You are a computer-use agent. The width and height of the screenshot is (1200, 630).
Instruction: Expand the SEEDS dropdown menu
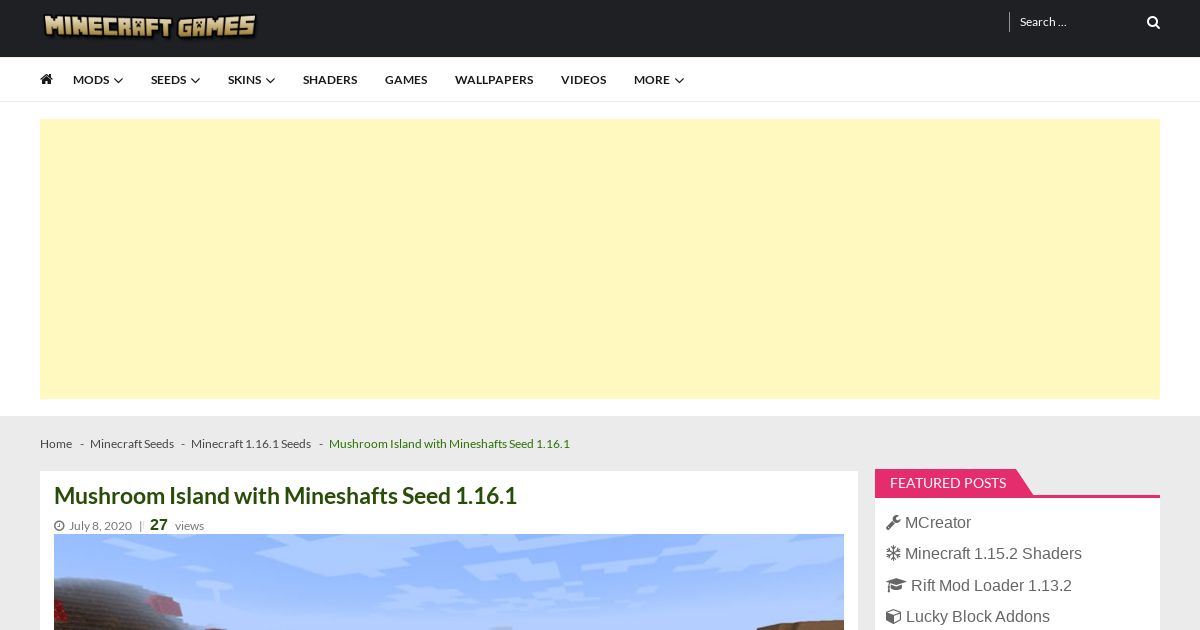pyautogui.click(x=175, y=80)
